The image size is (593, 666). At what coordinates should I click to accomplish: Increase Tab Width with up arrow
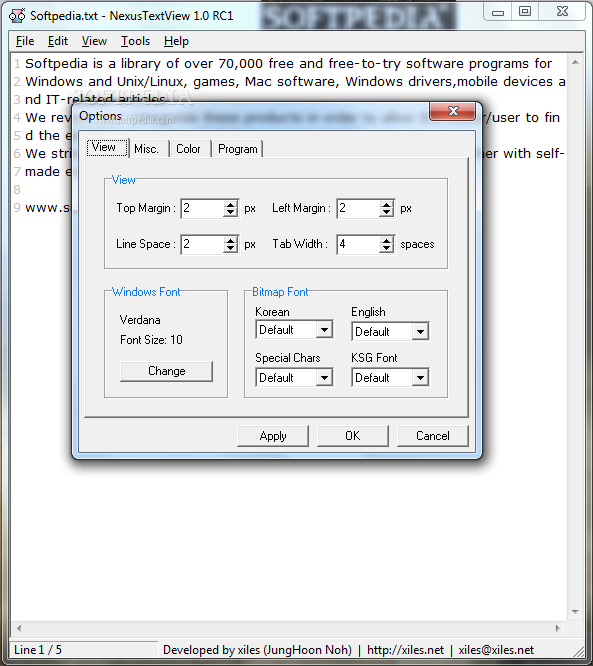[386, 240]
